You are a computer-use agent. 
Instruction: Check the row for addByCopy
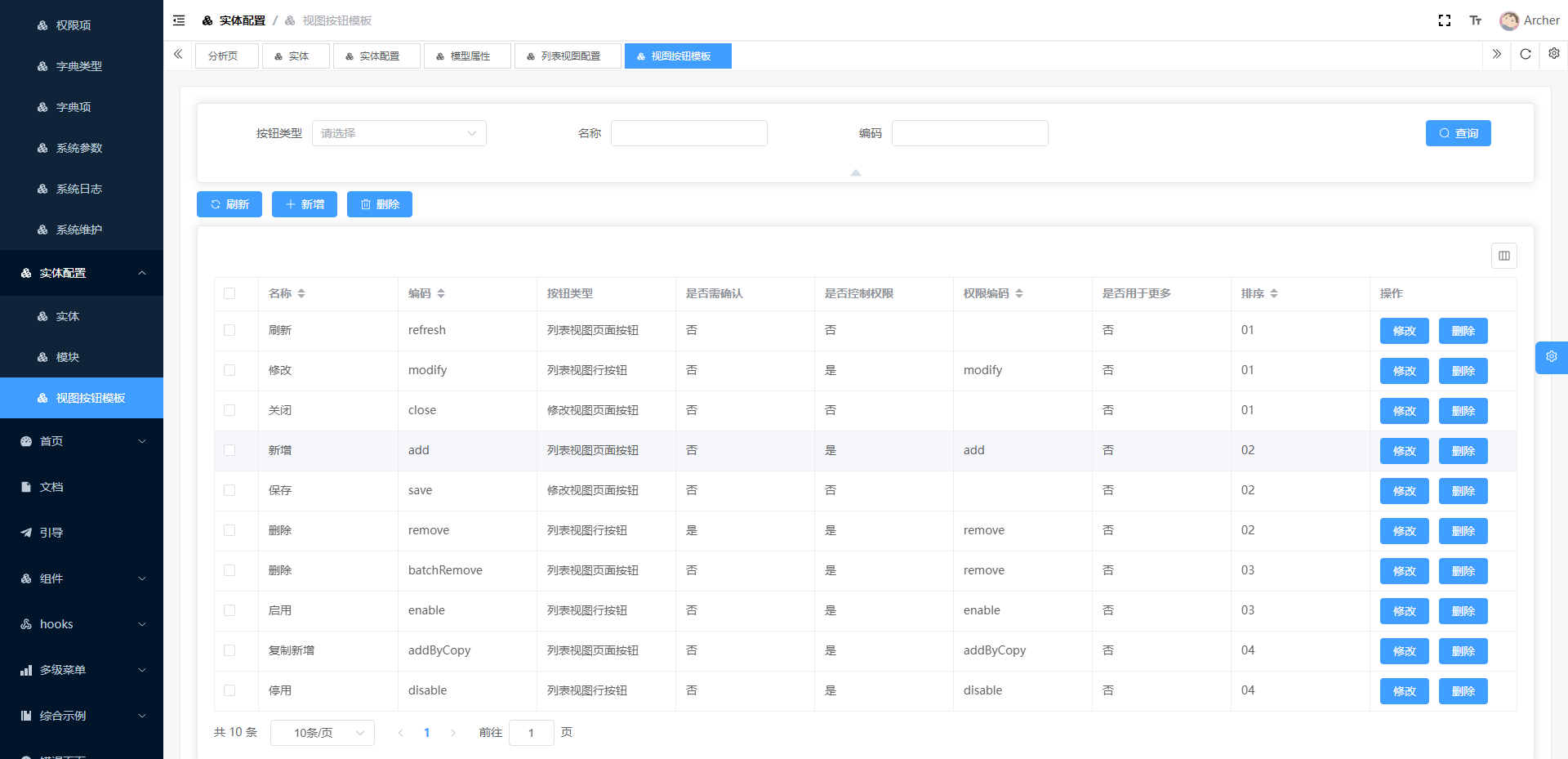229,650
